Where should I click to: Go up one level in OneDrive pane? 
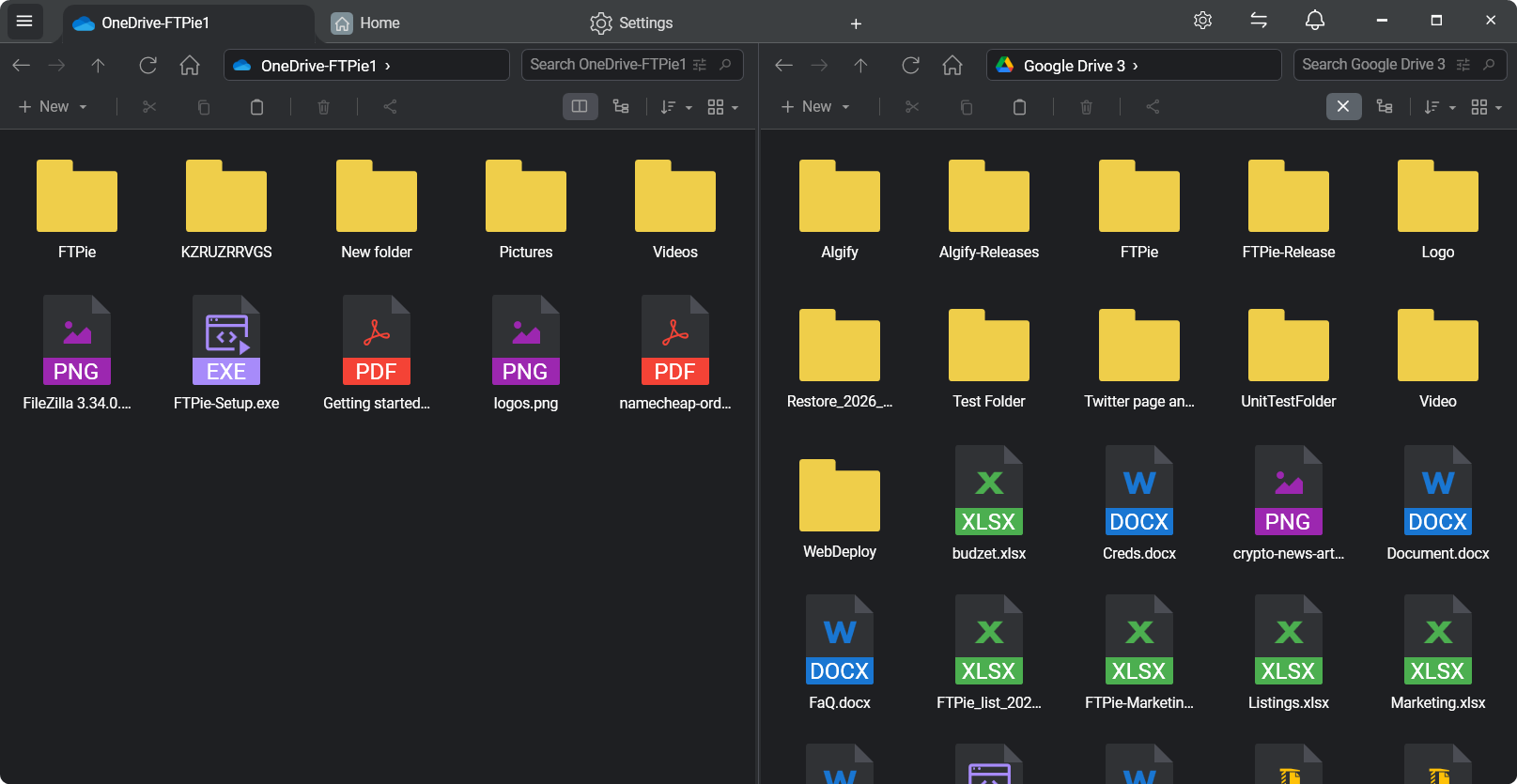tap(98, 65)
